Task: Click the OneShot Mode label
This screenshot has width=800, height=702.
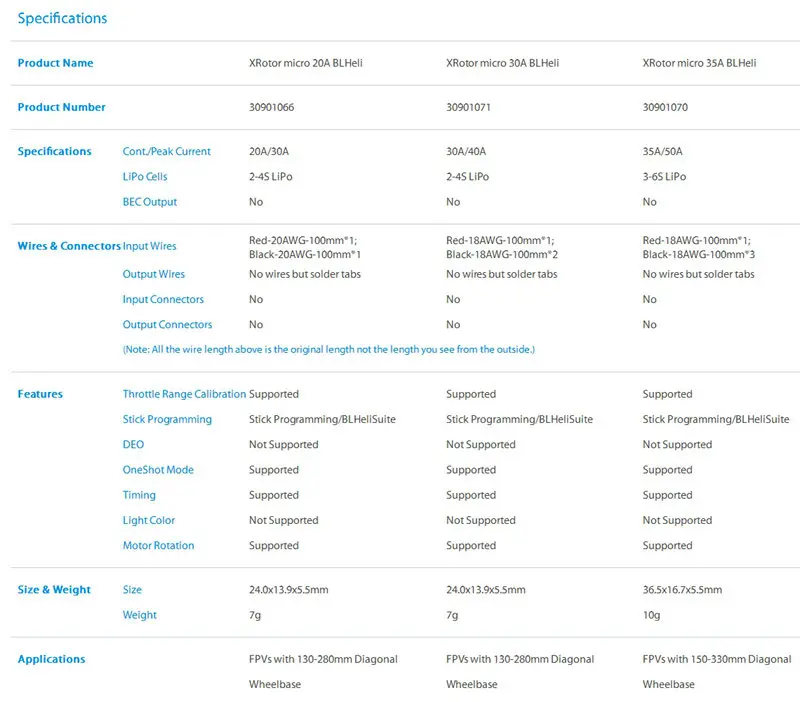Action: tap(158, 470)
